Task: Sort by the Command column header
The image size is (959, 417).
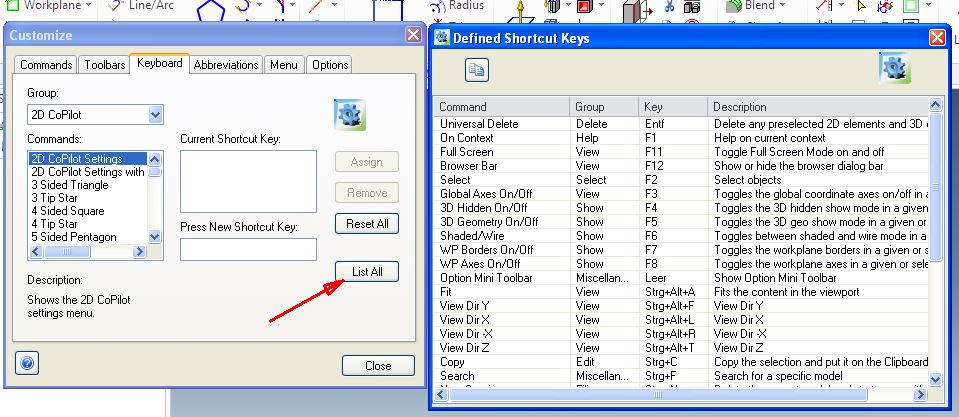Action: pyautogui.click(x=502, y=107)
